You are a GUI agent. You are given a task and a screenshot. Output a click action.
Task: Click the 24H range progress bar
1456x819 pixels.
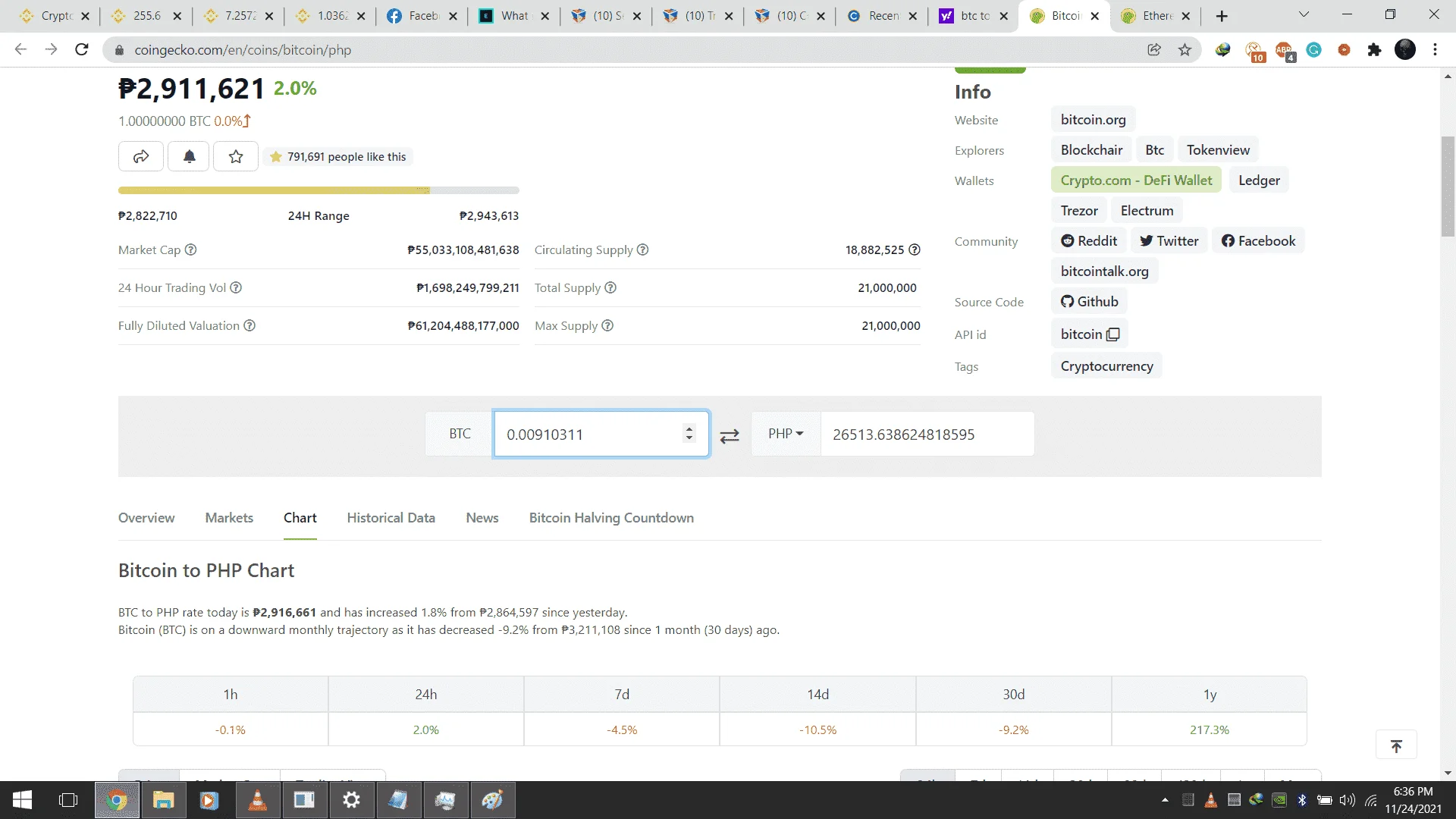[x=318, y=190]
